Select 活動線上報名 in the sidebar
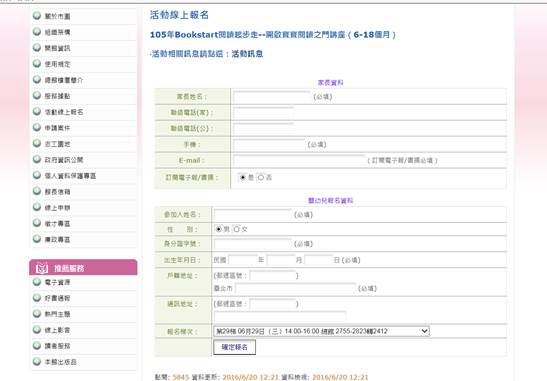This screenshot has height=381, width=547. (x=64, y=112)
